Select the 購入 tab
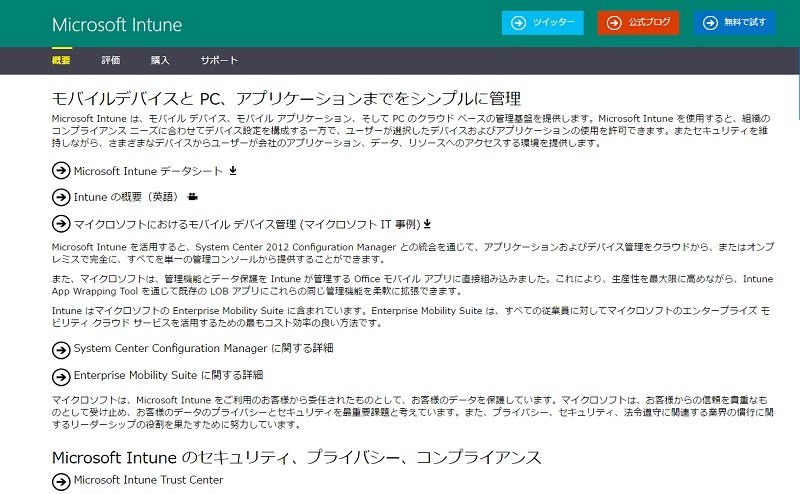The height and width of the screenshot is (494, 800). (160, 60)
